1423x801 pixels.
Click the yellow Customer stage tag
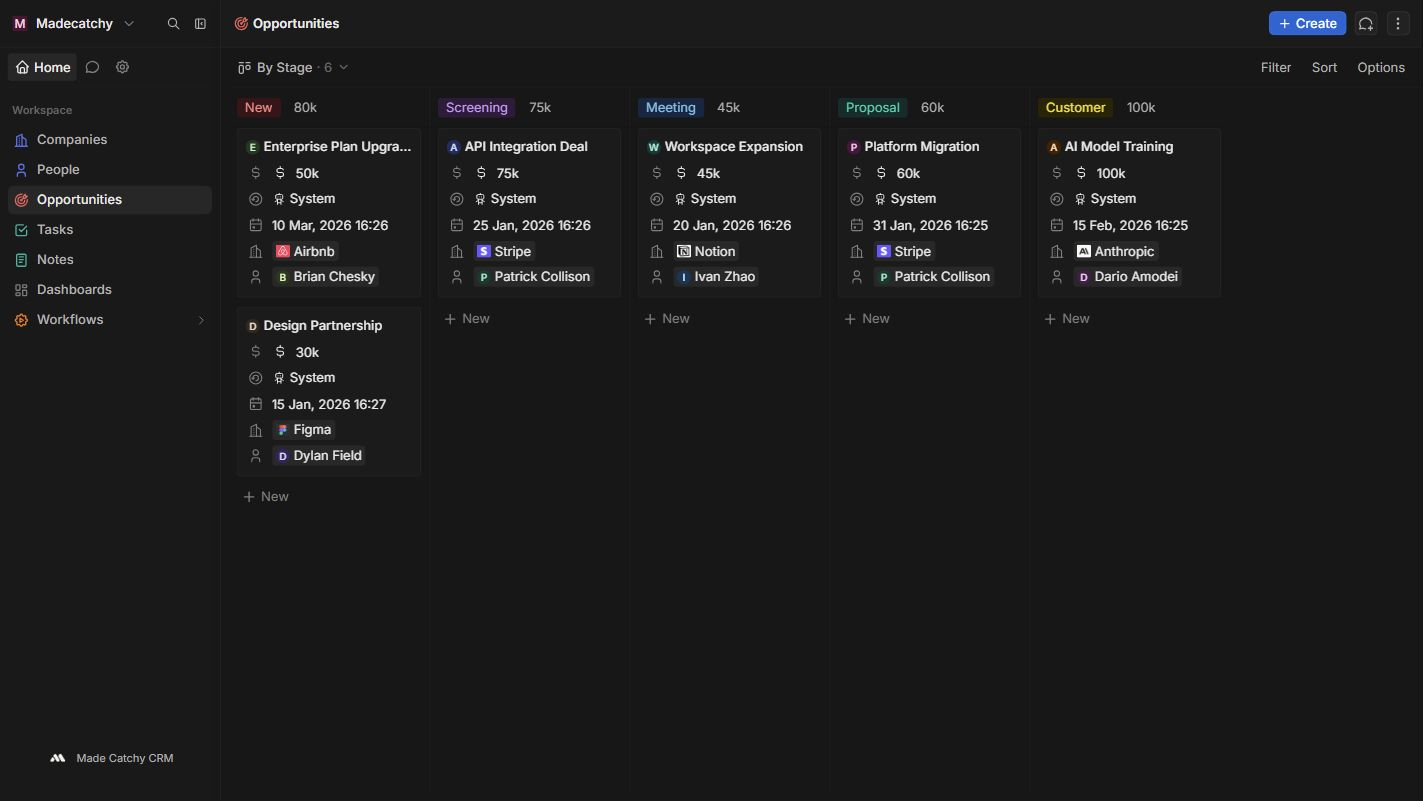(x=1075, y=107)
